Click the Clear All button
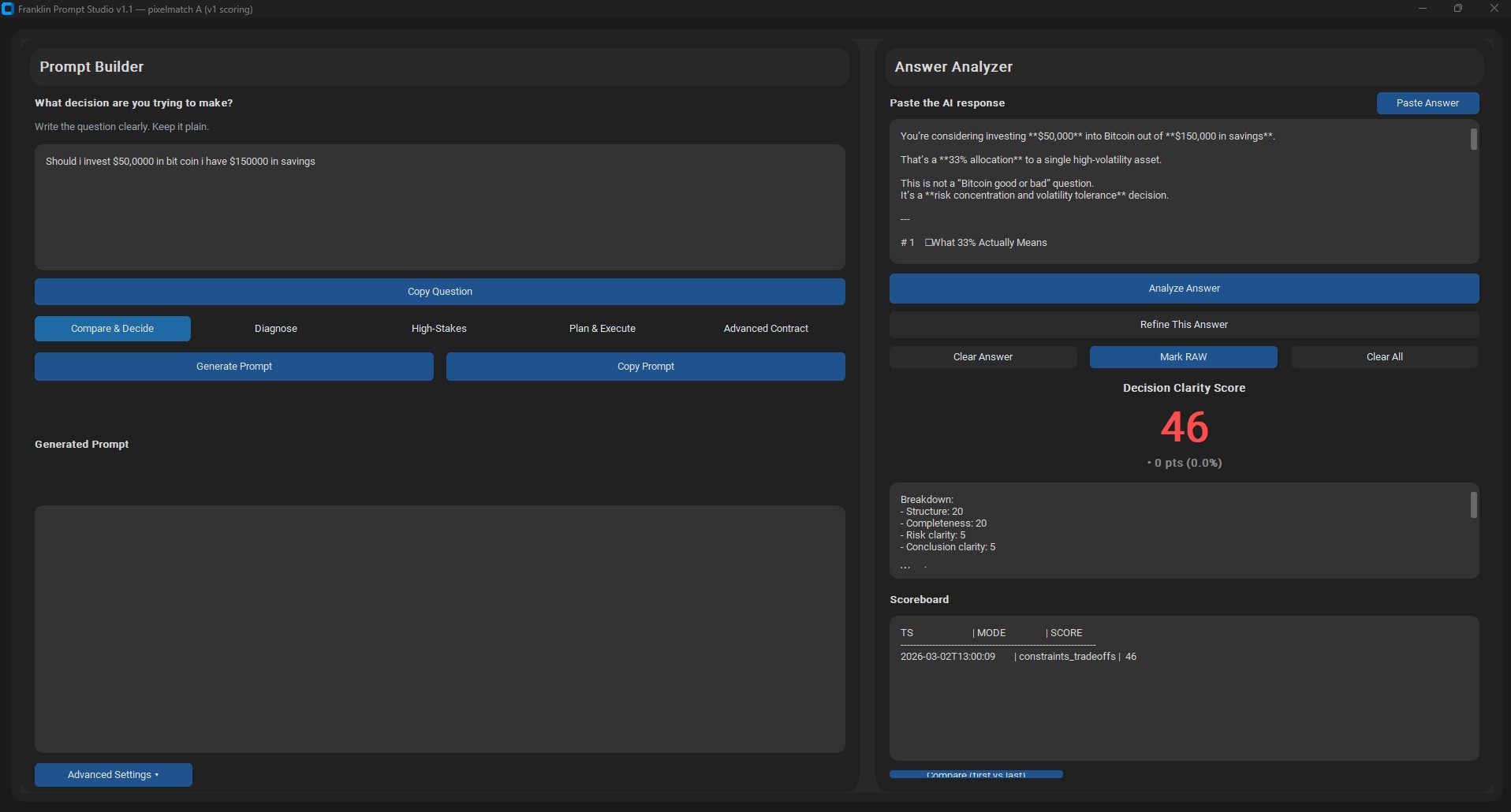 (1384, 357)
